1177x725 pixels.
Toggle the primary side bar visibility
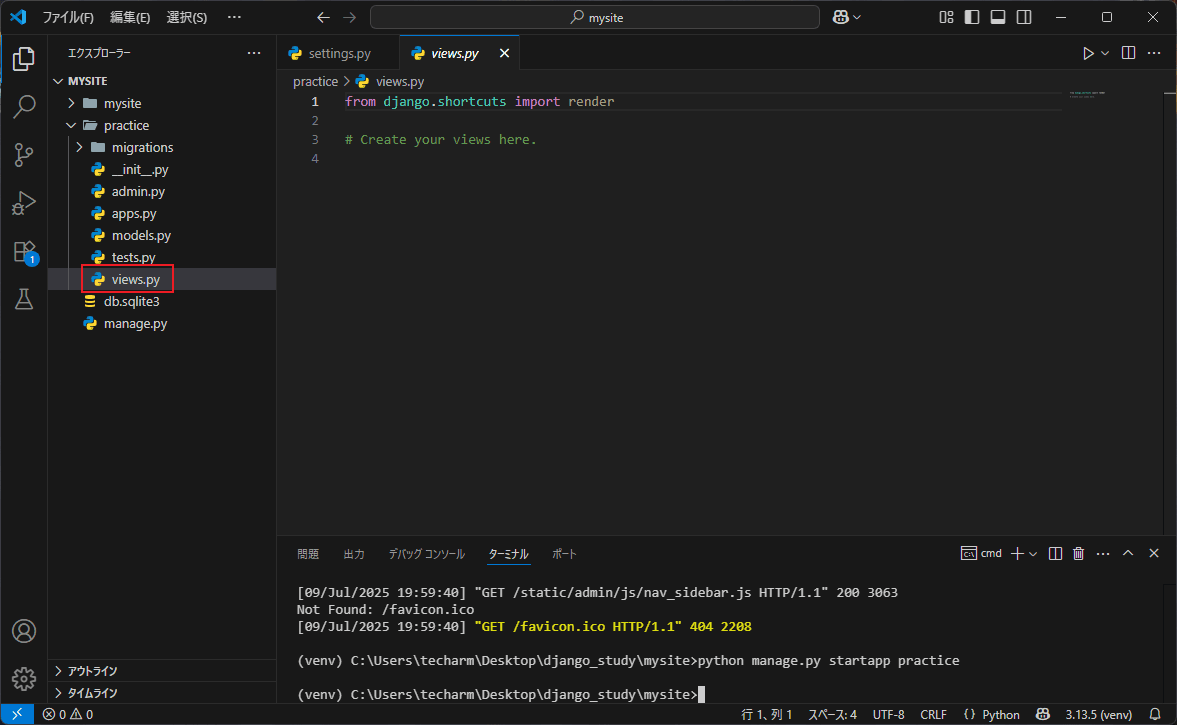click(972, 17)
